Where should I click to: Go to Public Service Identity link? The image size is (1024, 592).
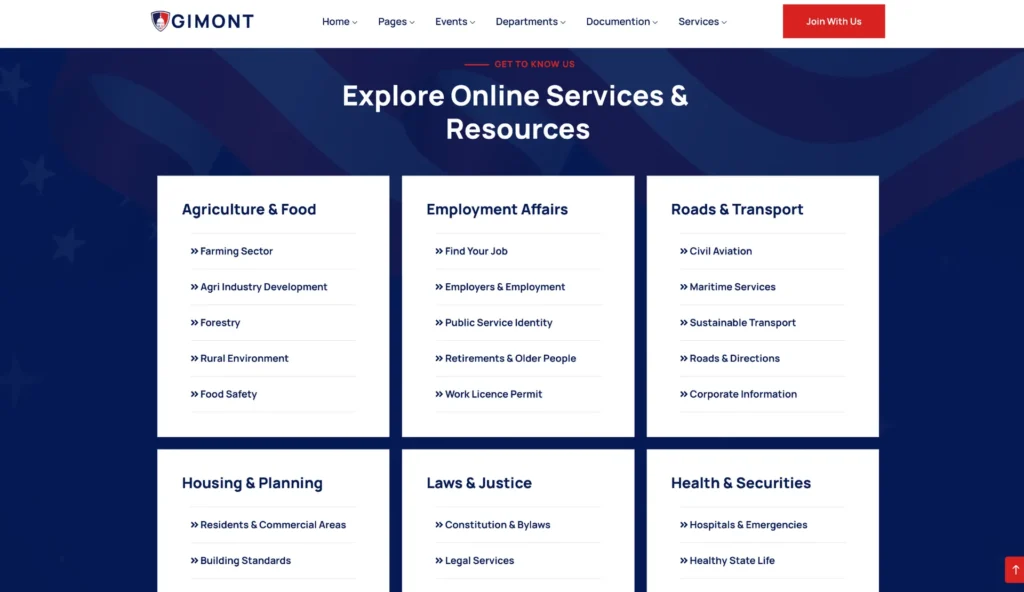click(x=498, y=323)
